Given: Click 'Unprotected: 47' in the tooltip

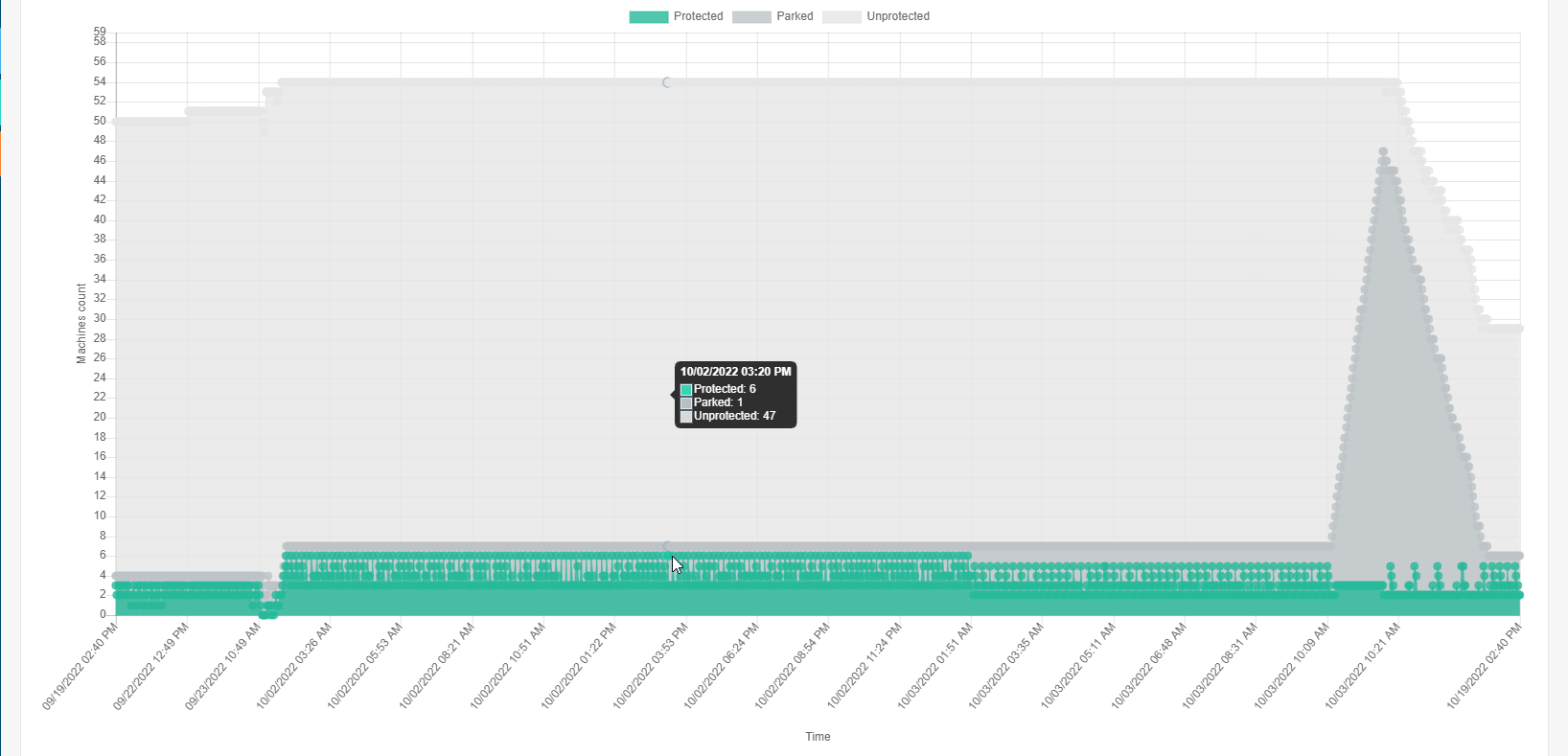Looking at the screenshot, I should click(x=734, y=416).
